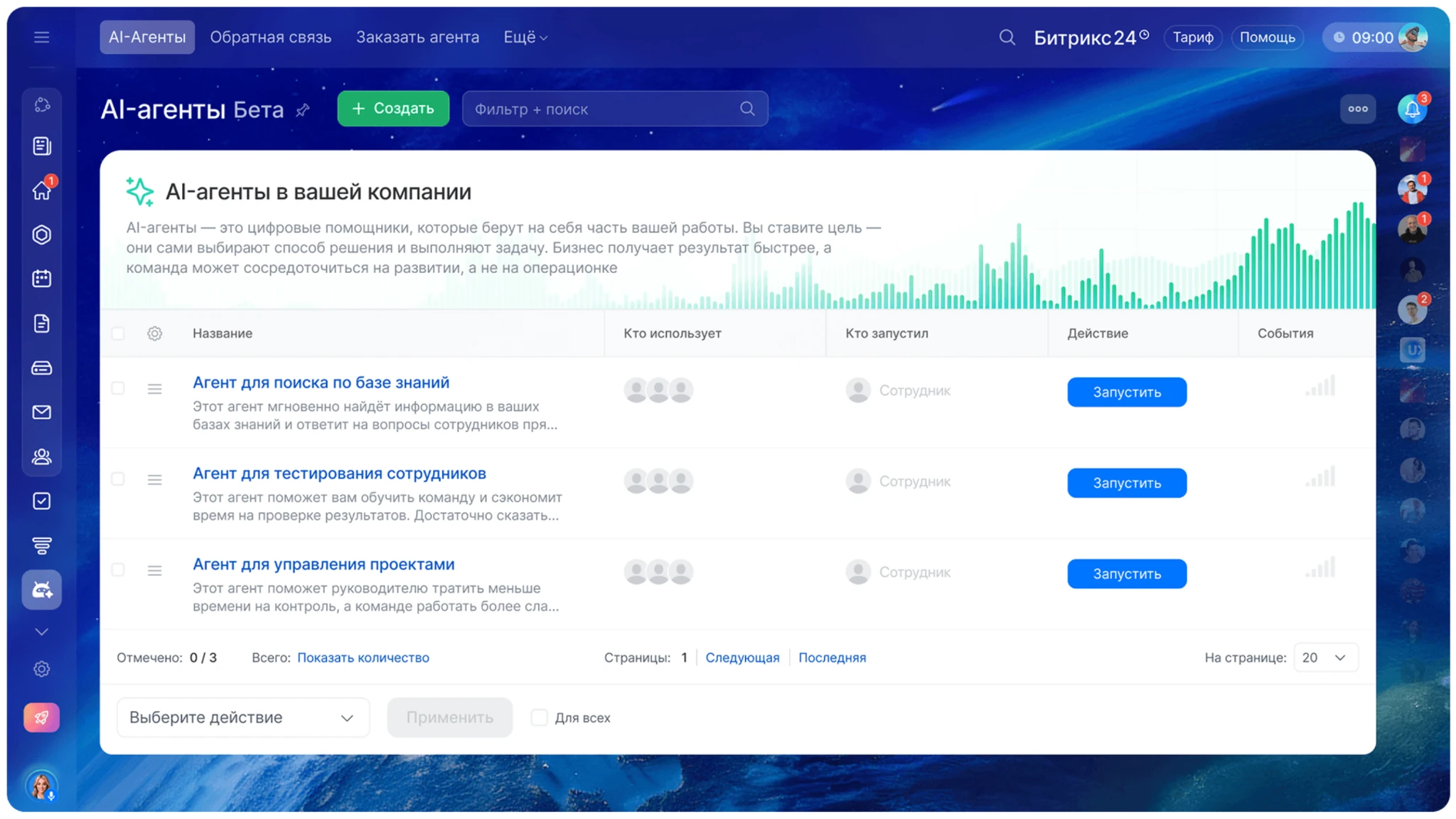Click the 09:00 work time clock
This screenshot has height=819, width=1456.
click(x=1364, y=37)
